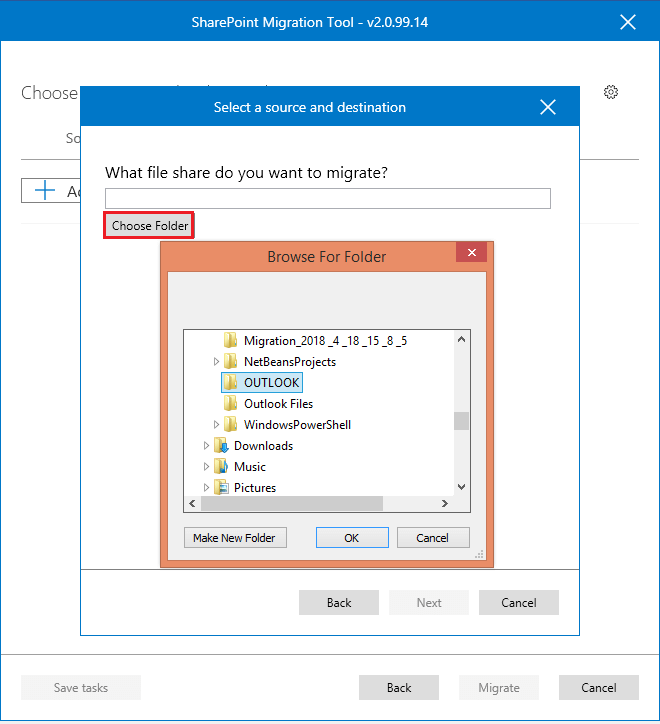Click Save tasks in main window
This screenshot has width=660, height=724.
click(x=81, y=688)
